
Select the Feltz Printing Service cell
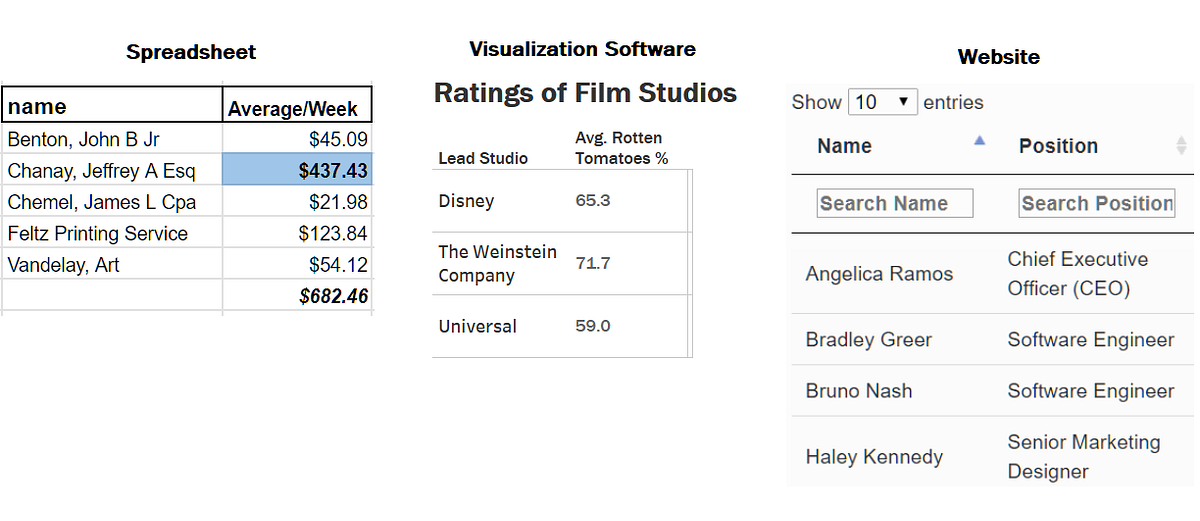tap(112, 234)
